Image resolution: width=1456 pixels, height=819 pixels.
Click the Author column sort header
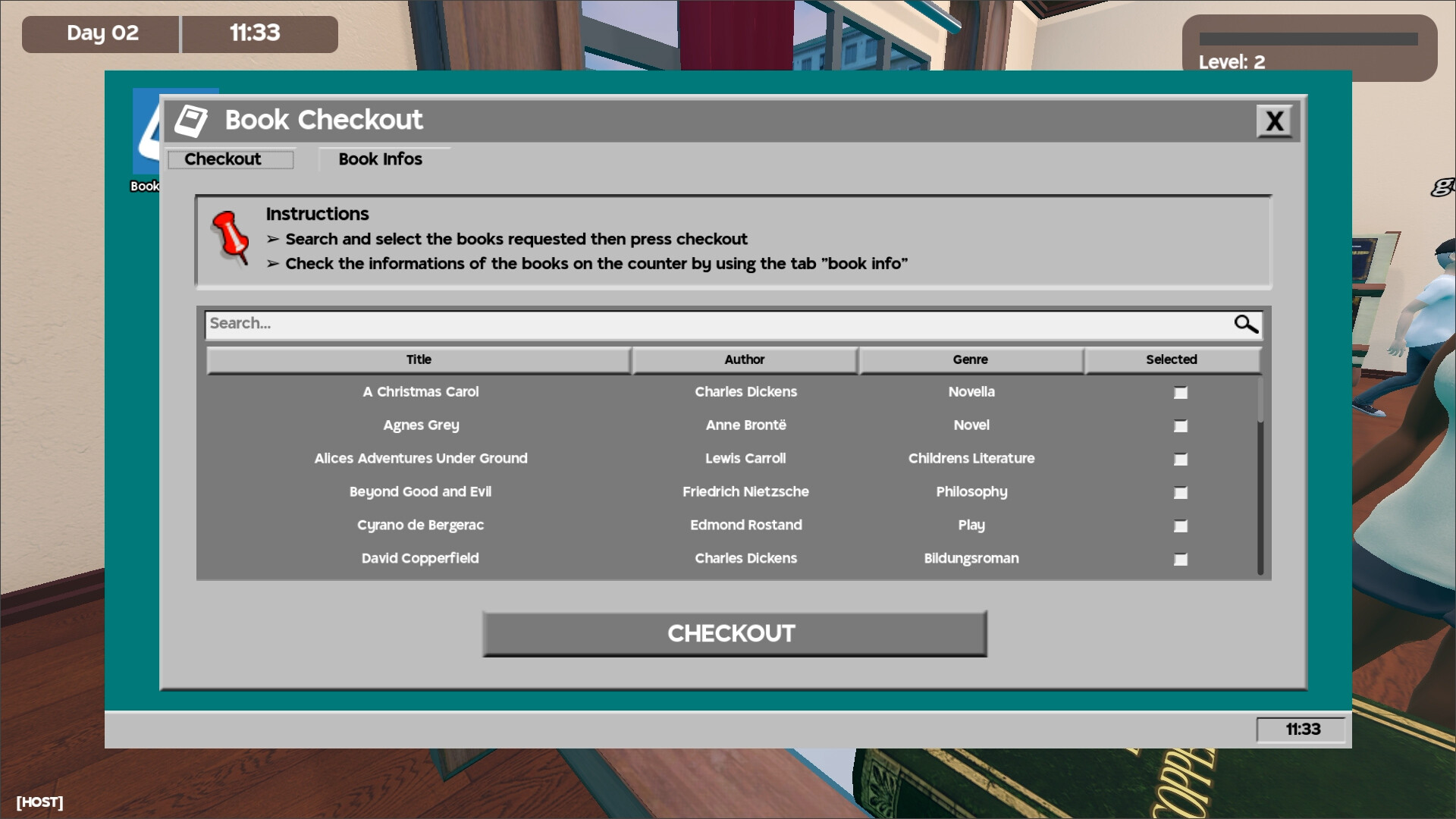click(x=744, y=359)
